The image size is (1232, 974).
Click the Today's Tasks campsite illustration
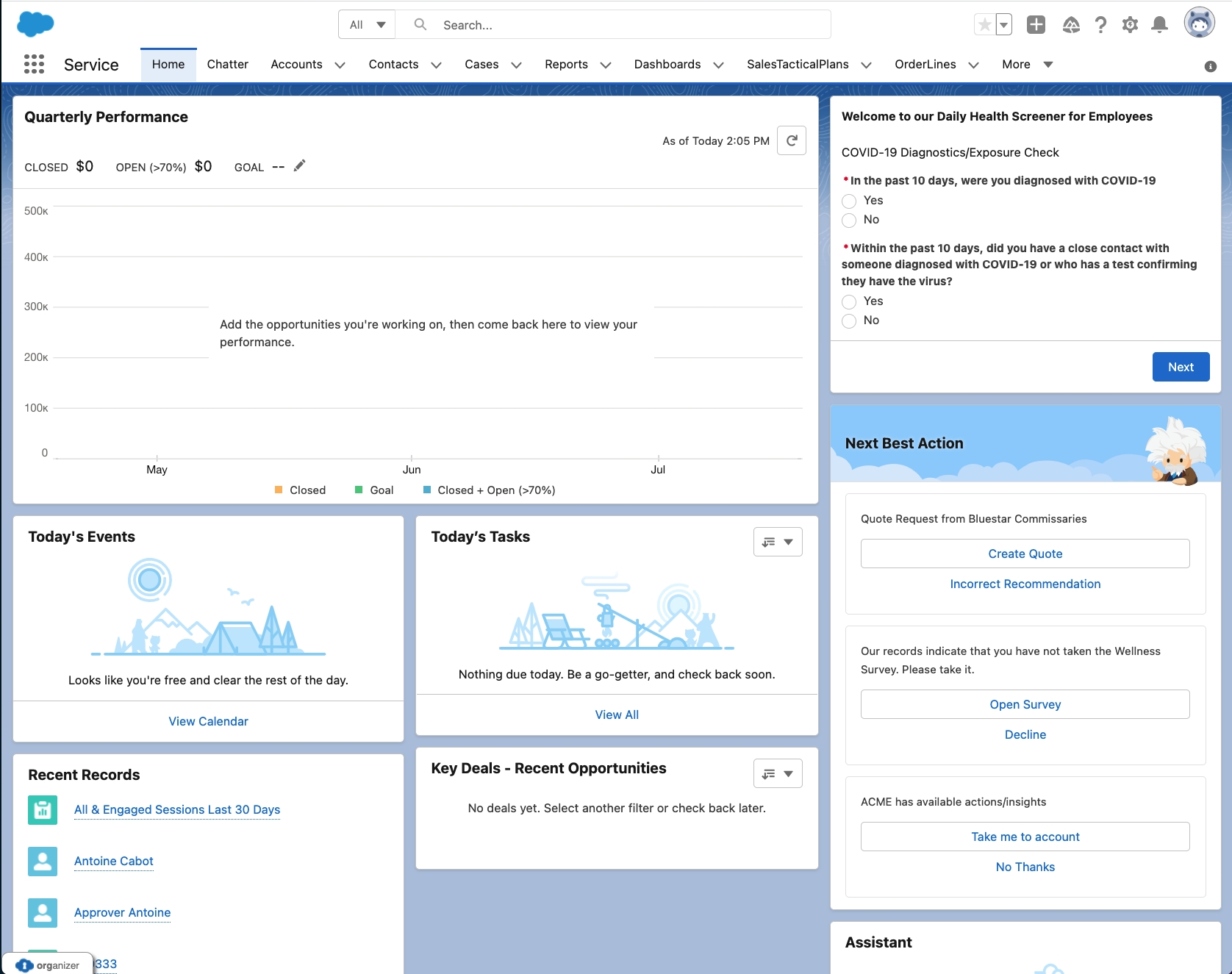(617, 612)
